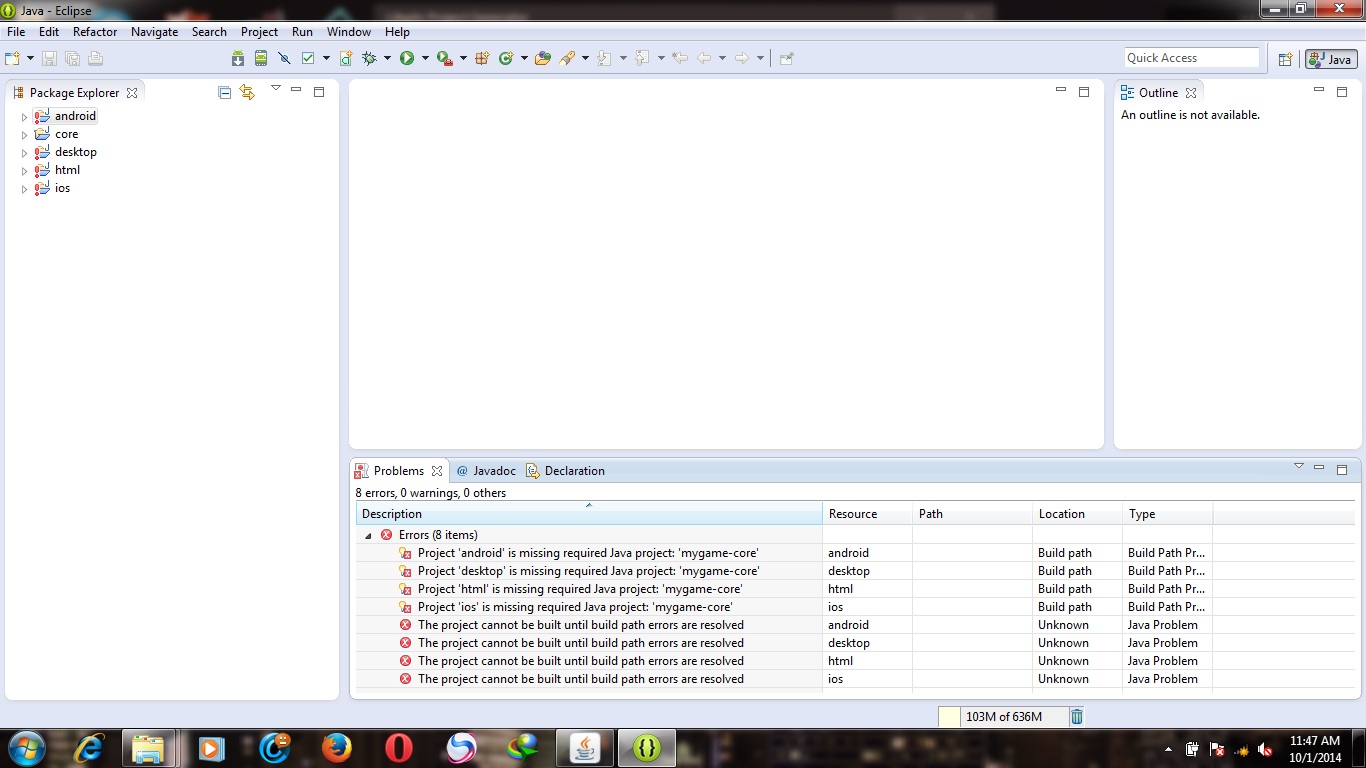1366x768 pixels.
Task: Click the Collapse All icon in Package Explorer
Action: click(x=225, y=92)
